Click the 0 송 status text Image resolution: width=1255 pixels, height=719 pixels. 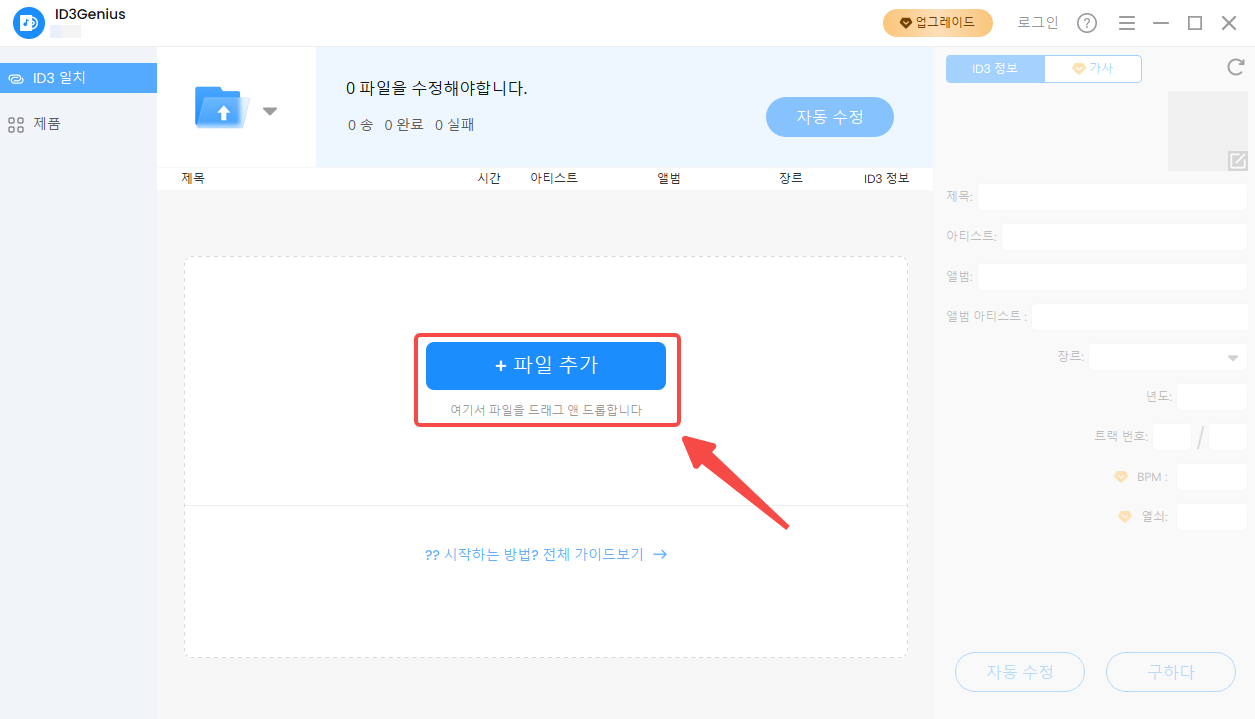[360, 125]
